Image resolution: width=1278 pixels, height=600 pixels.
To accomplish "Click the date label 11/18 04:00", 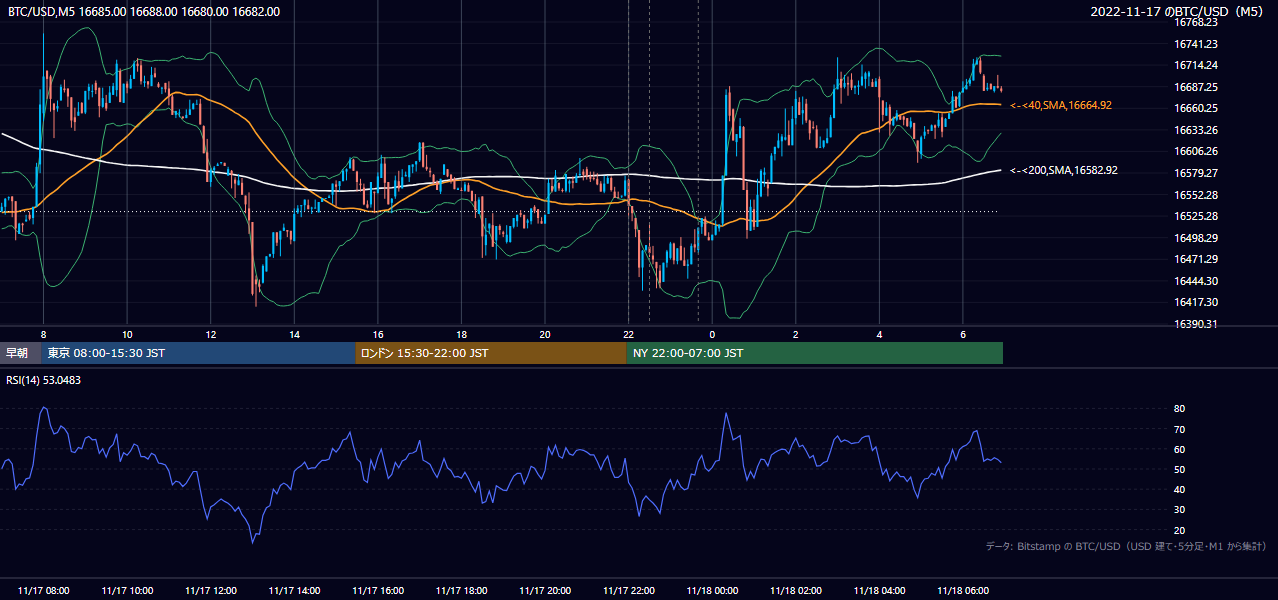I will click(x=879, y=590).
